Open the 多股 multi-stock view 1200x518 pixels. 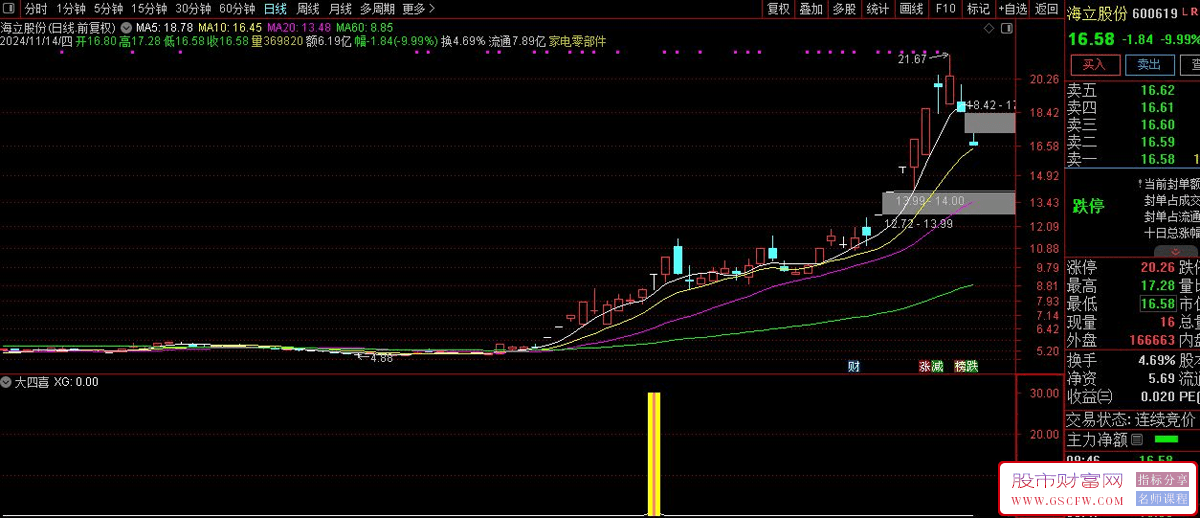point(844,9)
